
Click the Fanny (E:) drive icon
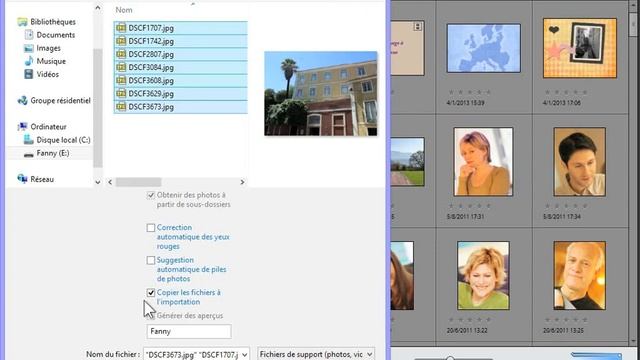click(x=29, y=154)
